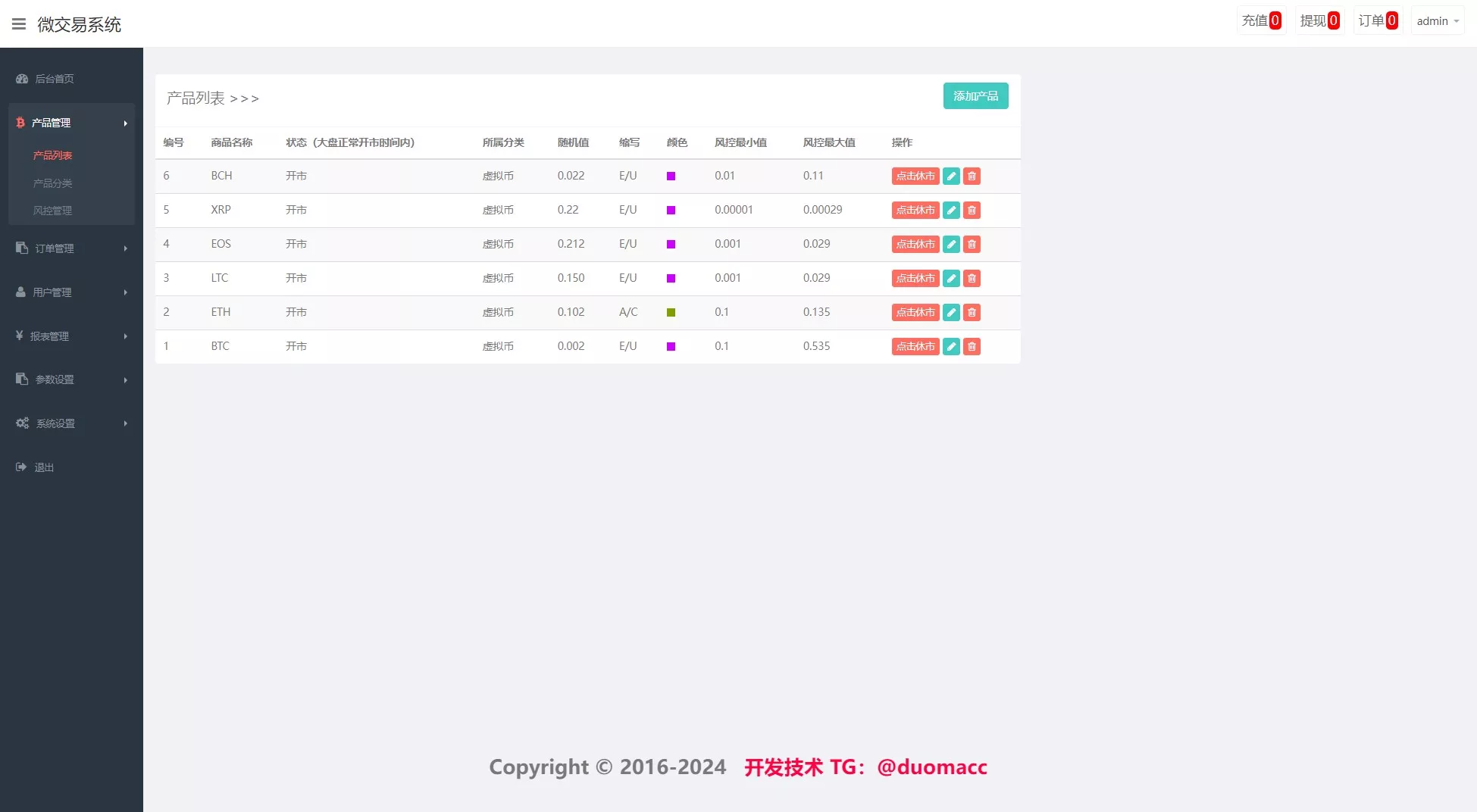The width and height of the screenshot is (1477, 812).
Task: Click 退出 to log out
Action: pyautogui.click(x=44, y=467)
